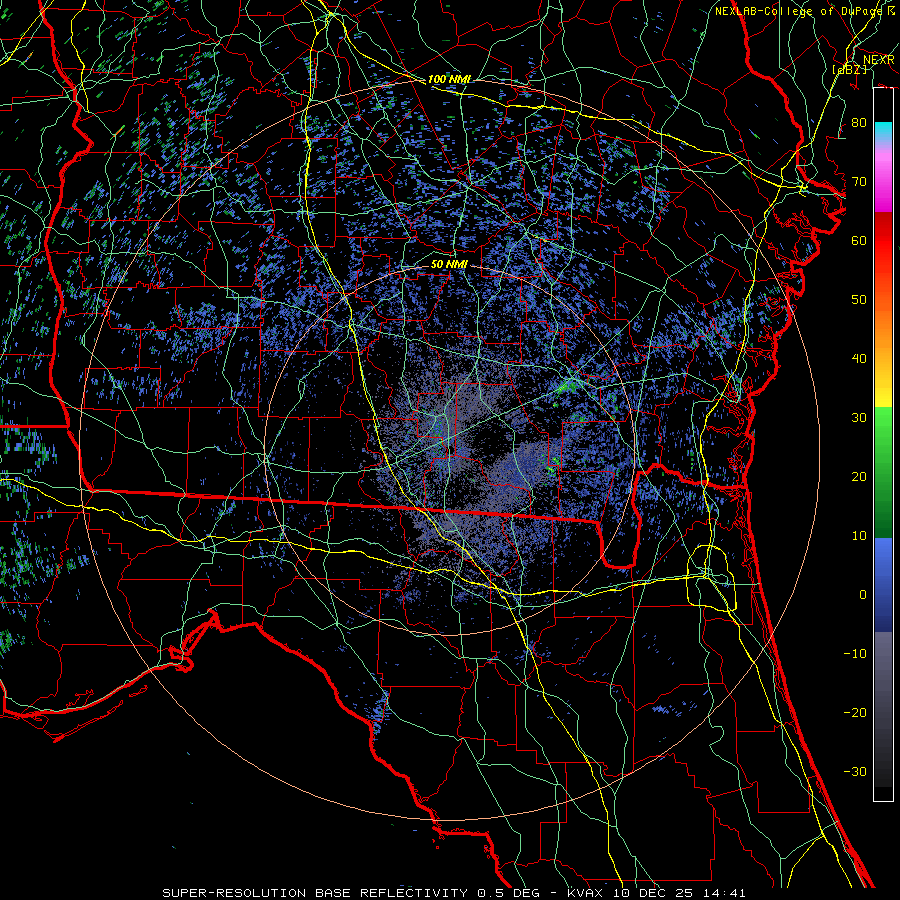Select the 20 value on dBZ scale
The image size is (900, 900).
point(859,477)
